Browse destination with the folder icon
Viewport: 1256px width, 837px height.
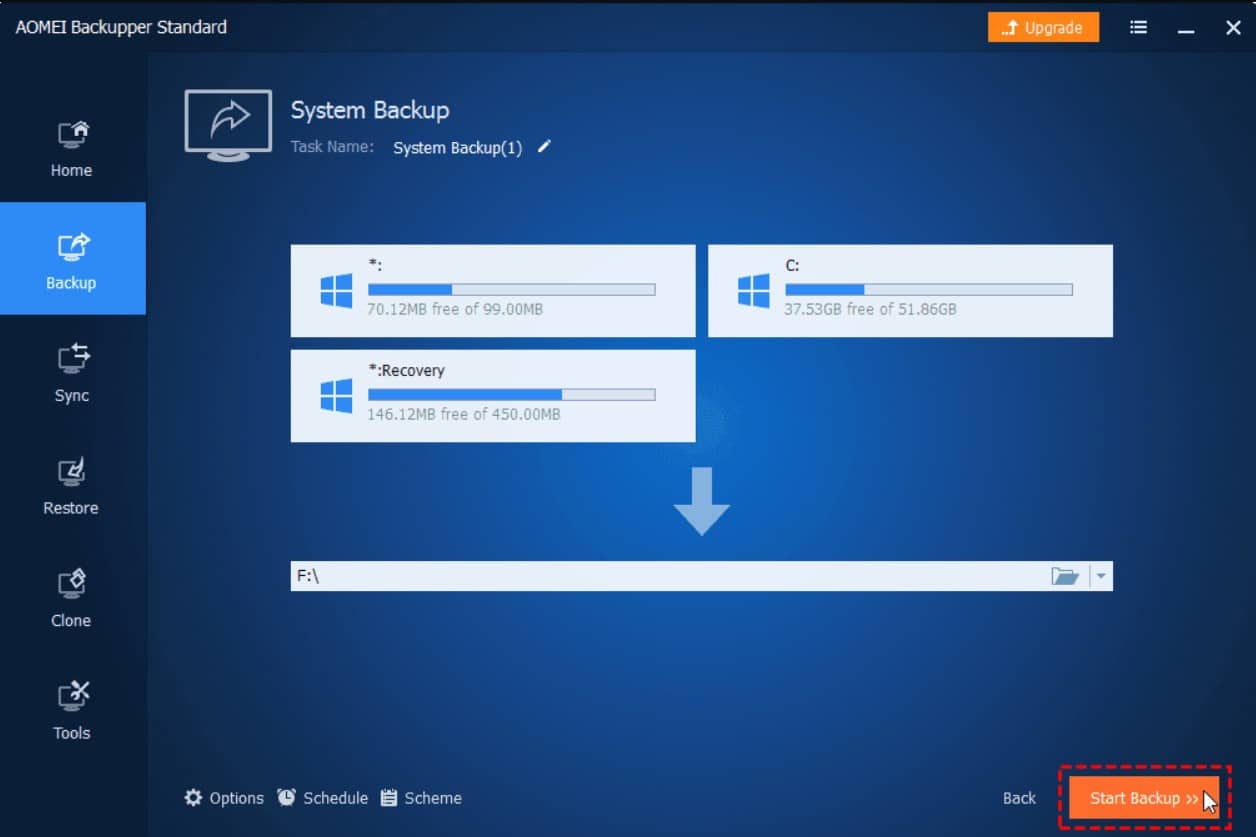1065,576
